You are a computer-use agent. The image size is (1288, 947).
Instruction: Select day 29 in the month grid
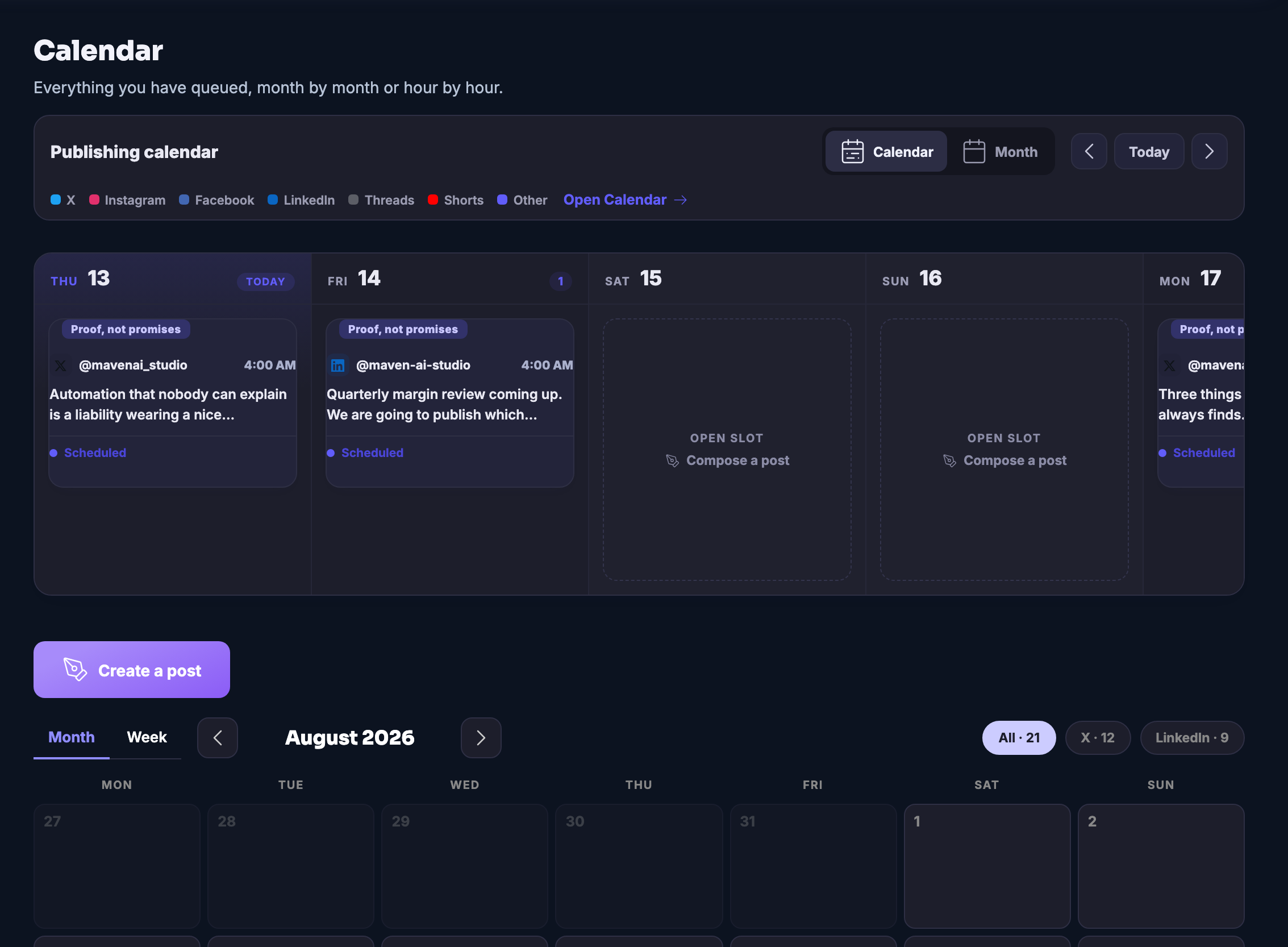point(465,866)
